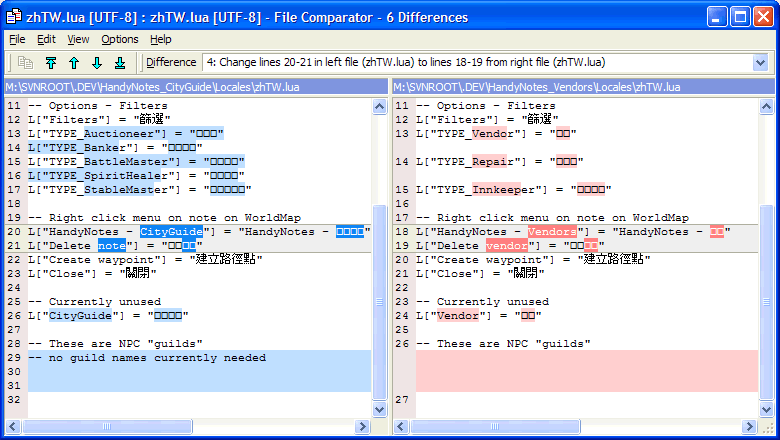
Task: Click right pane scroll down arrow
Action: 767,410
